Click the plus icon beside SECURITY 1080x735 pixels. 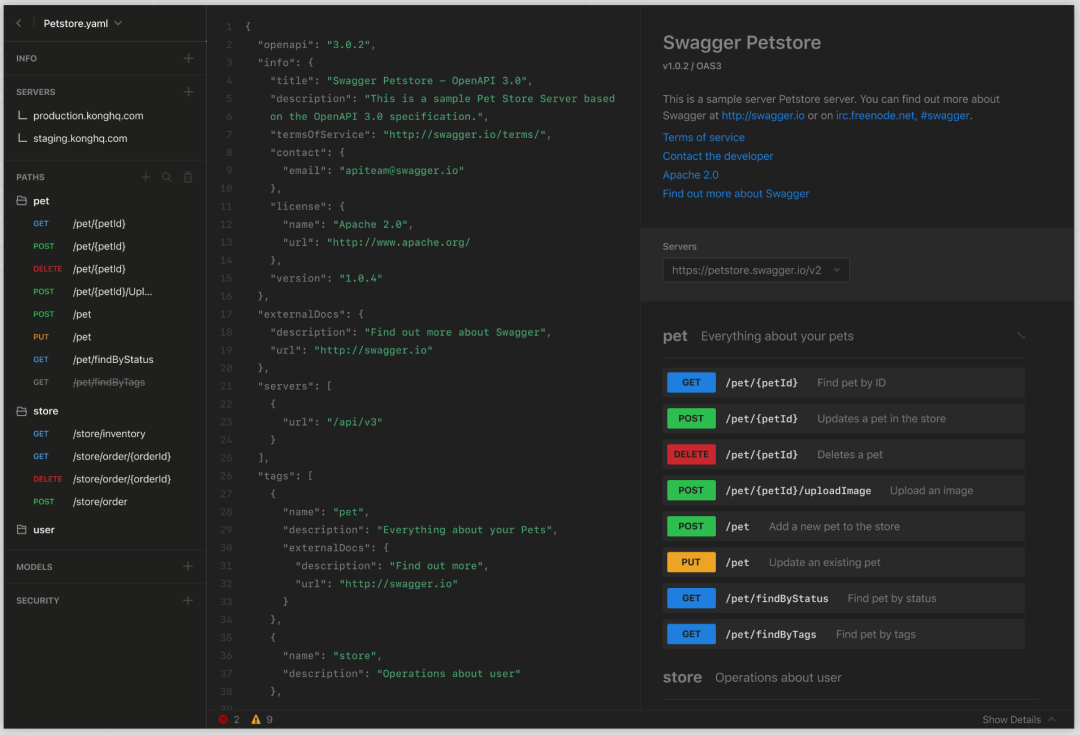(188, 601)
